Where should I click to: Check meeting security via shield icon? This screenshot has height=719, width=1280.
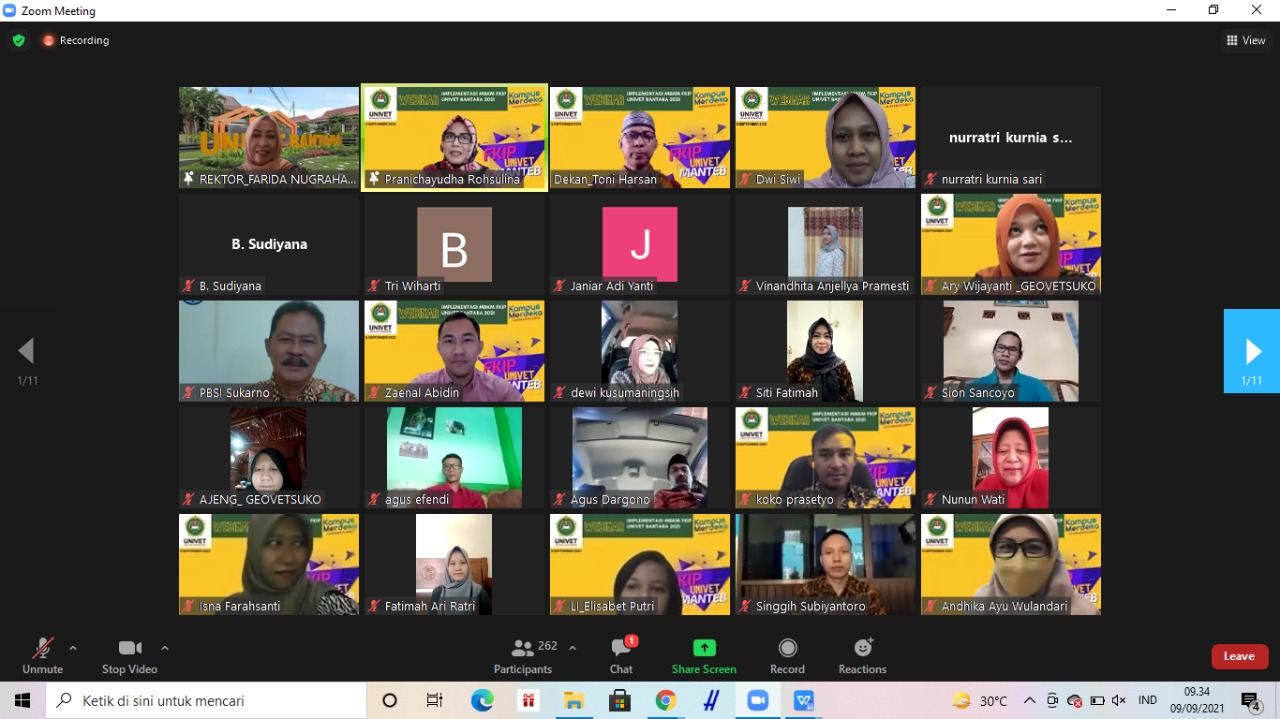[x=18, y=40]
